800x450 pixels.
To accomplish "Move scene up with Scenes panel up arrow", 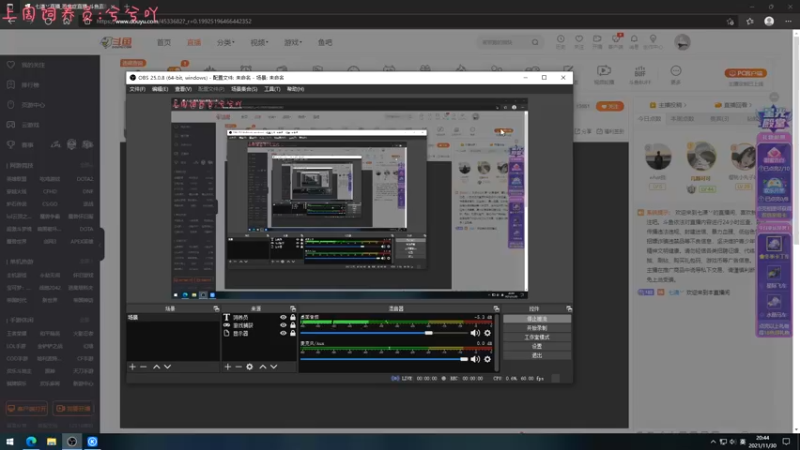I will [157, 367].
